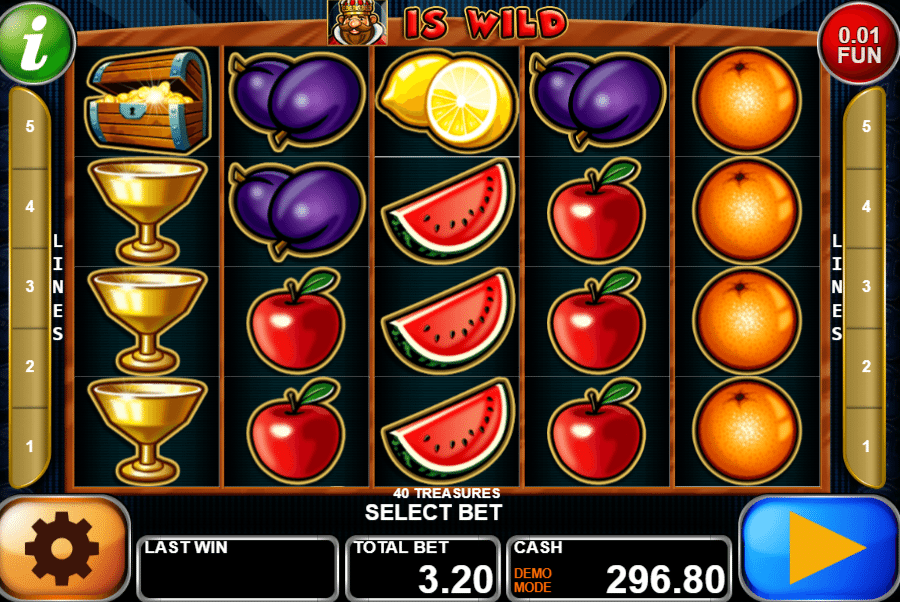
Task: Click the top watermelon slice symbol
Action: [448, 211]
